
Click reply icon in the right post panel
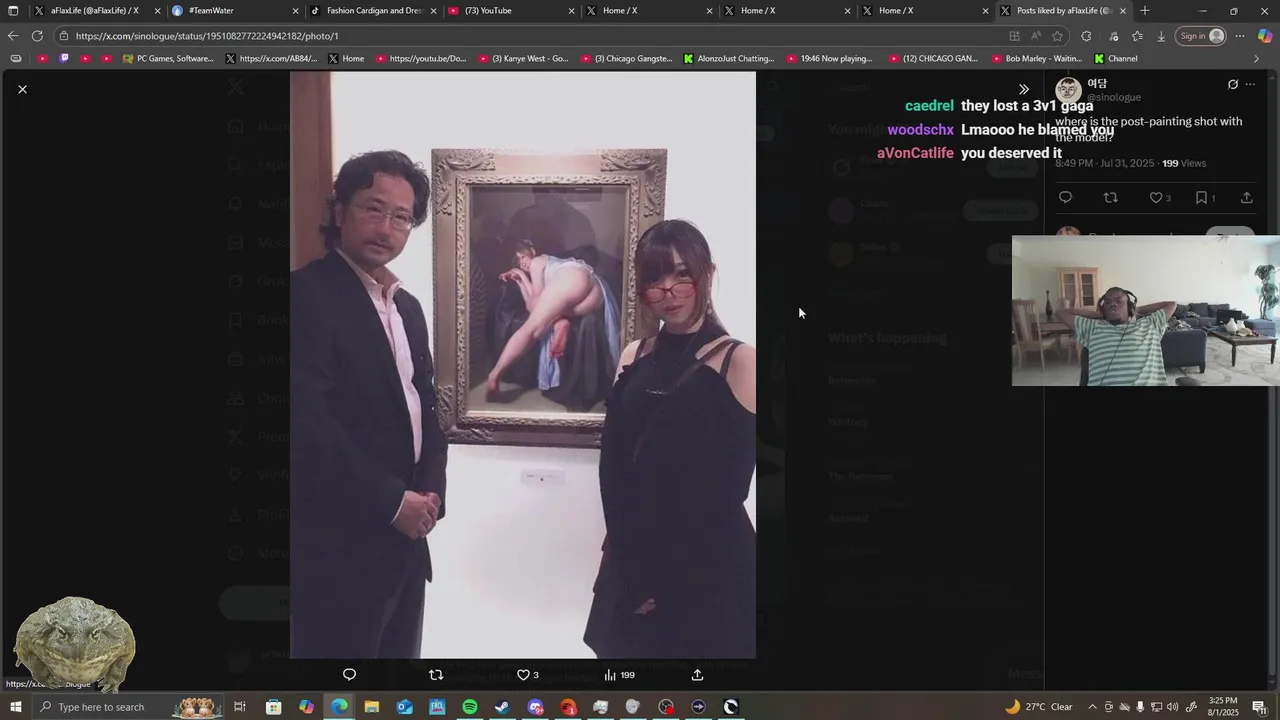[x=1065, y=198]
